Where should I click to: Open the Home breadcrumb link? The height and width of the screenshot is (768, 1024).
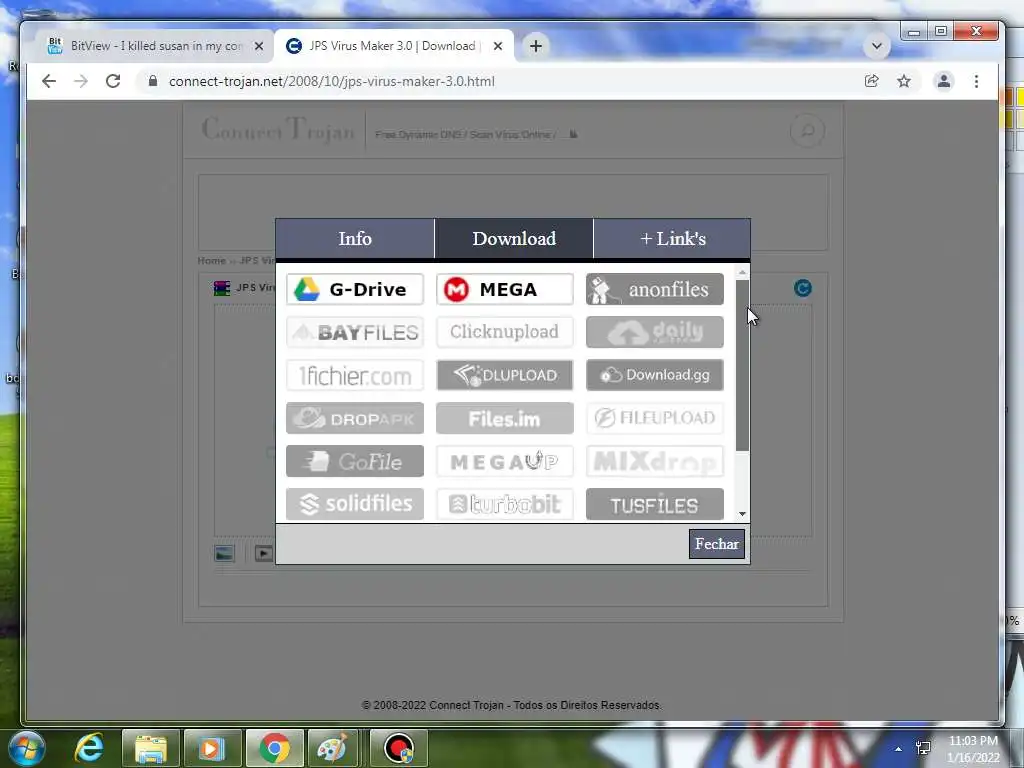(212, 261)
